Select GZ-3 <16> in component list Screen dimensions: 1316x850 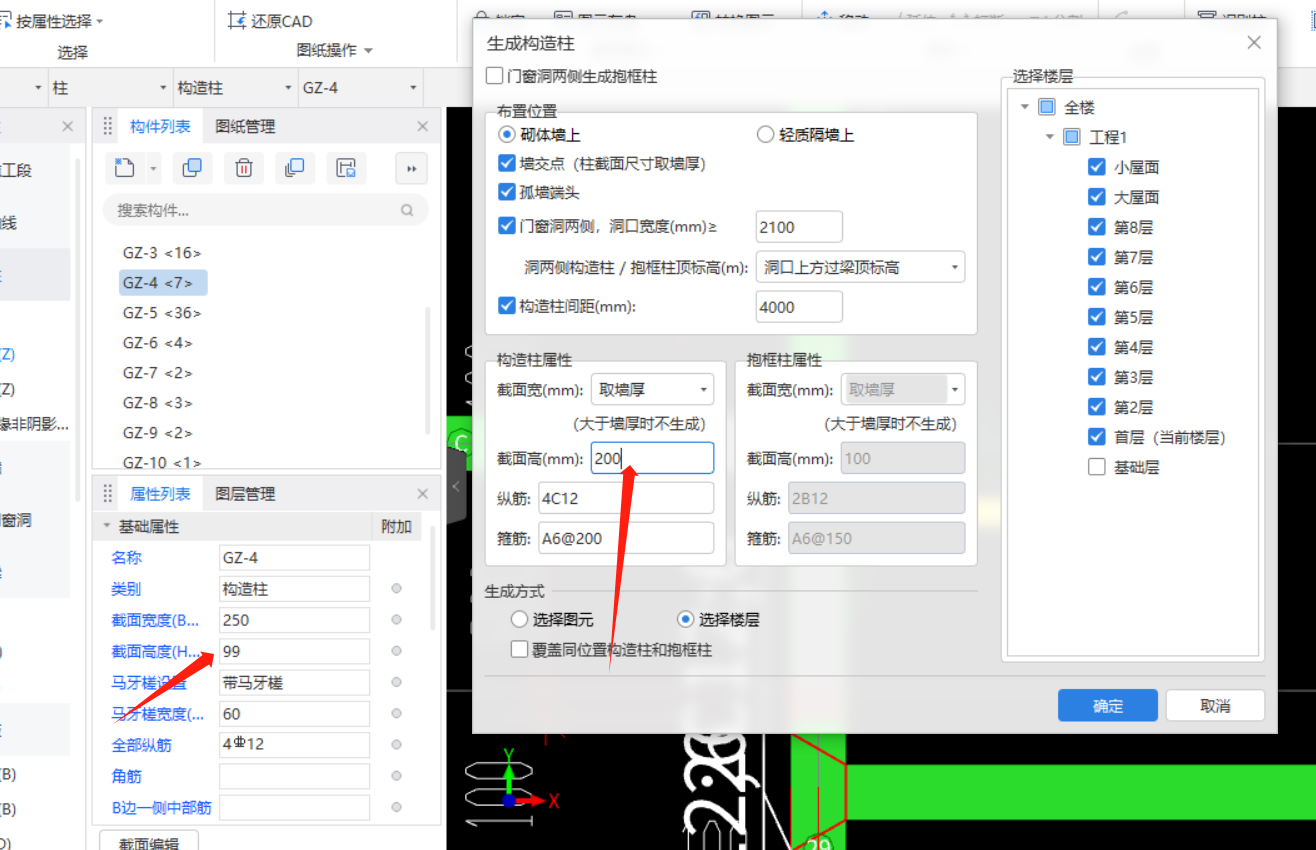click(x=162, y=253)
